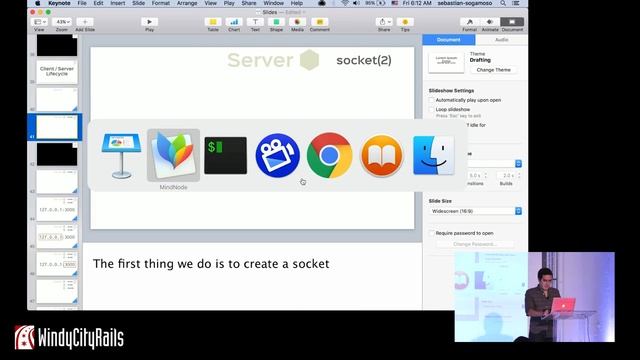Click Builds delay stepper
The height and width of the screenshot is (360, 640).
[519, 176]
